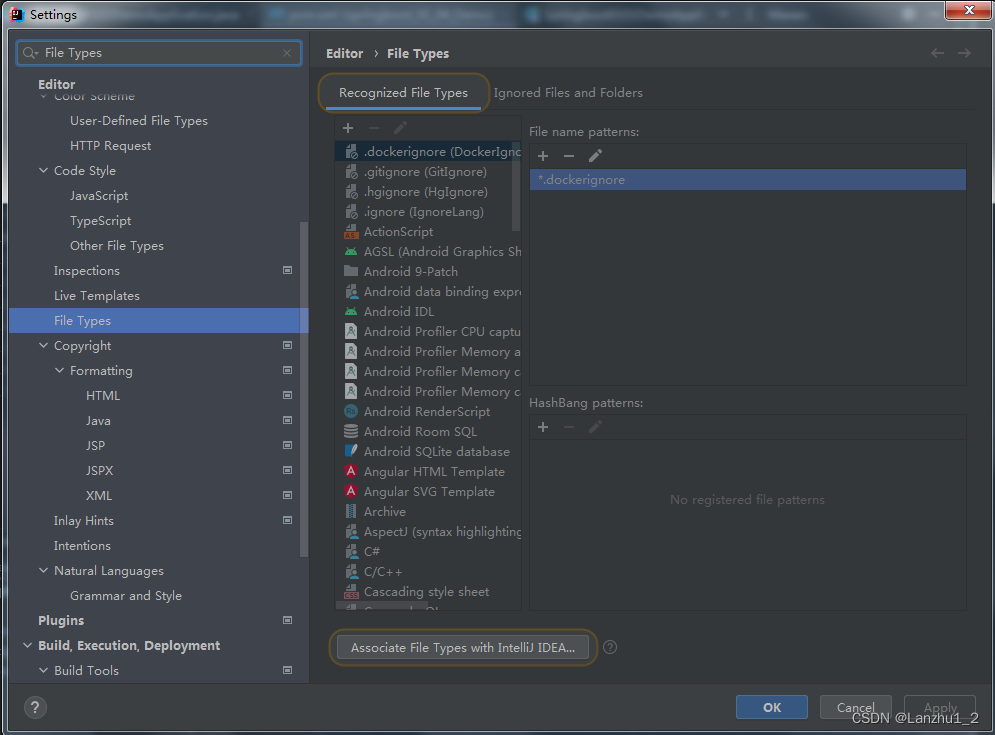Image resolution: width=995 pixels, height=735 pixels.
Task: Select TypeScript under Code Style
Action: pos(100,221)
